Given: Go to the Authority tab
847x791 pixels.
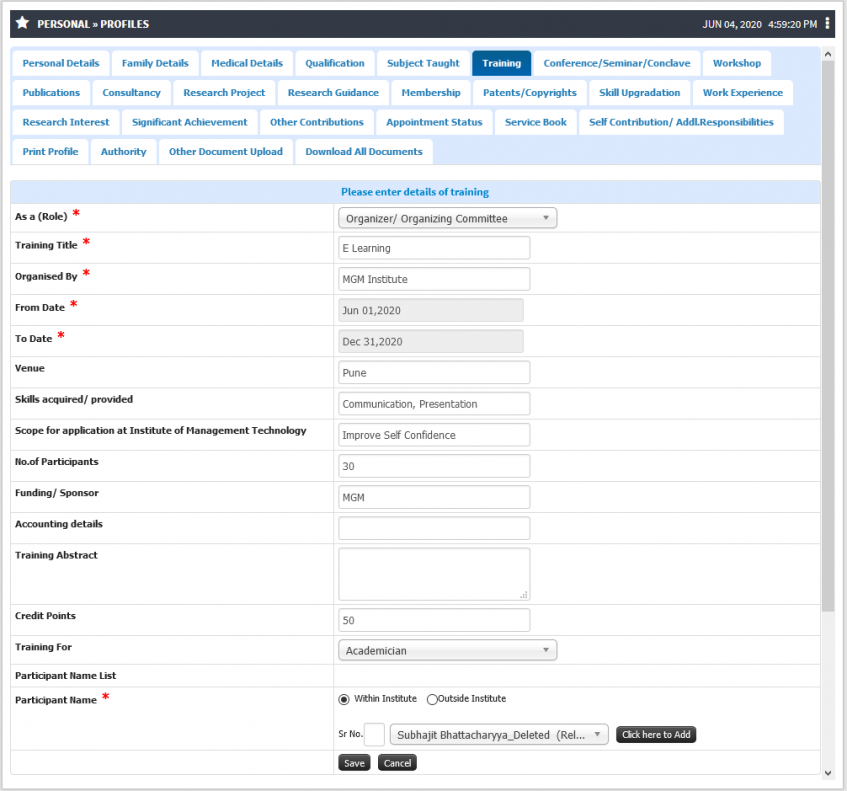Looking at the screenshot, I should click(124, 152).
